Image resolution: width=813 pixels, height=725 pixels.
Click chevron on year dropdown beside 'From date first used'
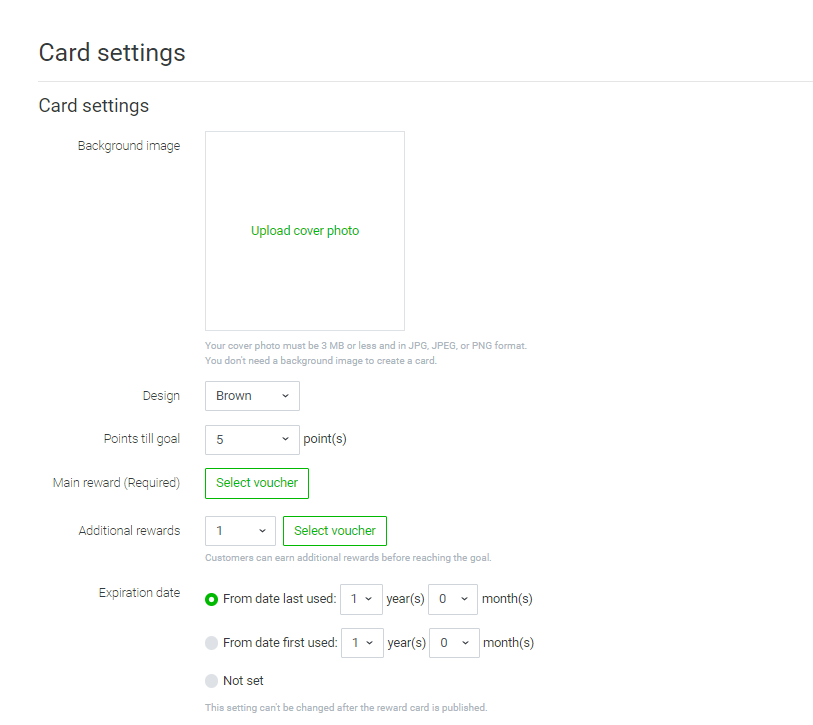point(371,642)
